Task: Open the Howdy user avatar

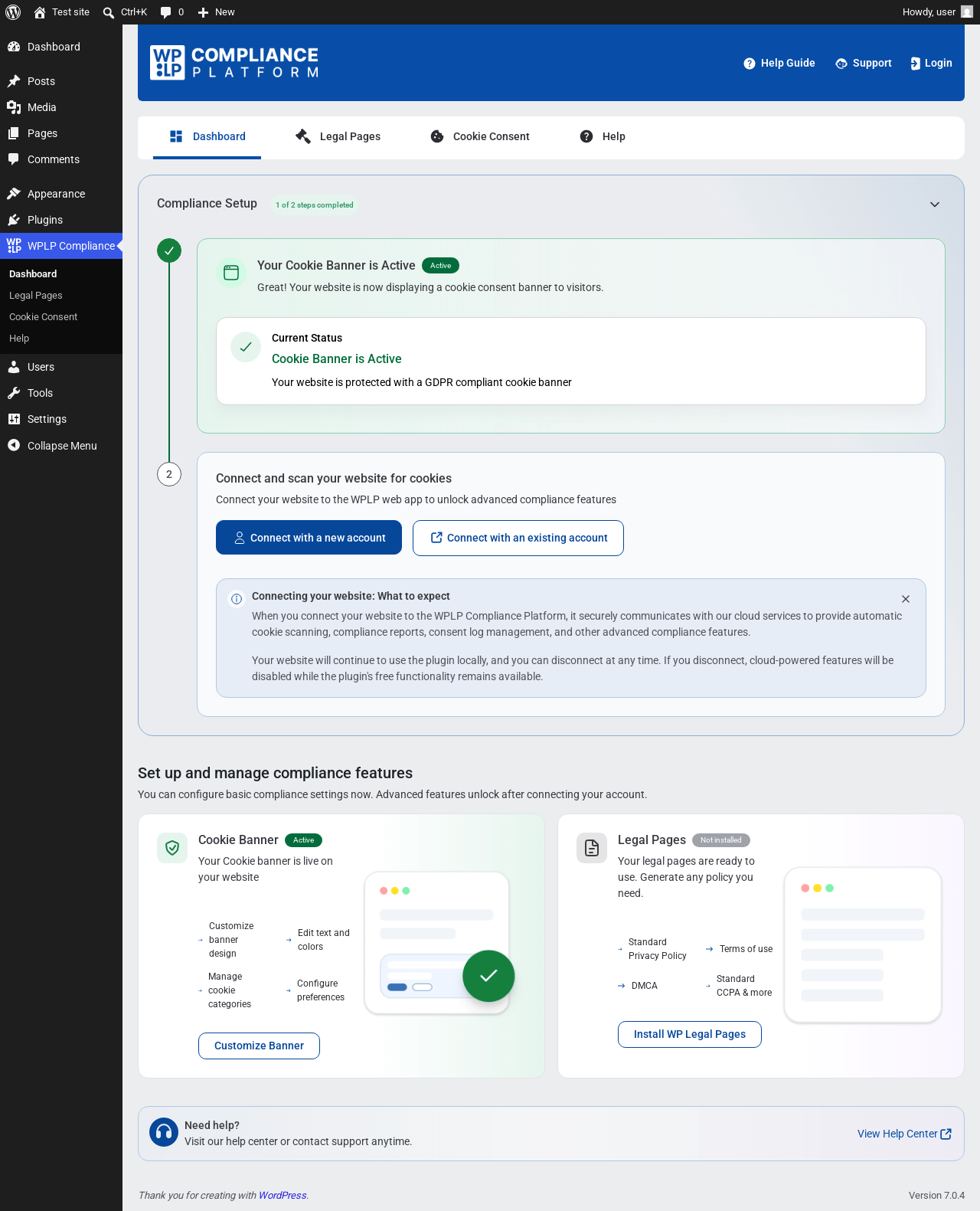Action: click(967, 12)
